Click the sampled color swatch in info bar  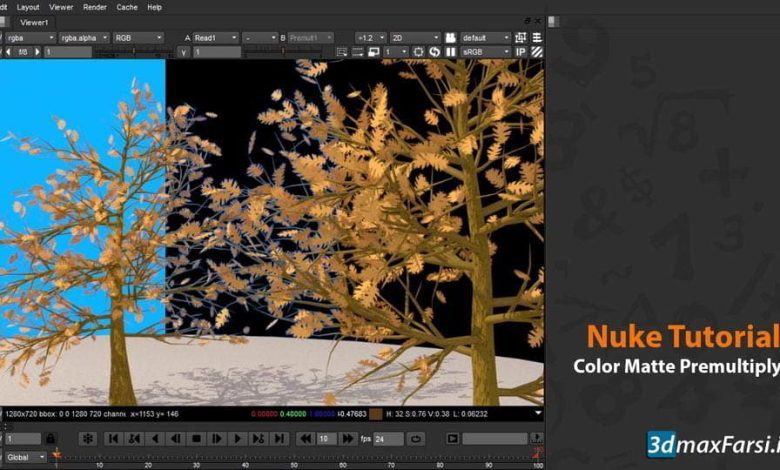(376, 414)
